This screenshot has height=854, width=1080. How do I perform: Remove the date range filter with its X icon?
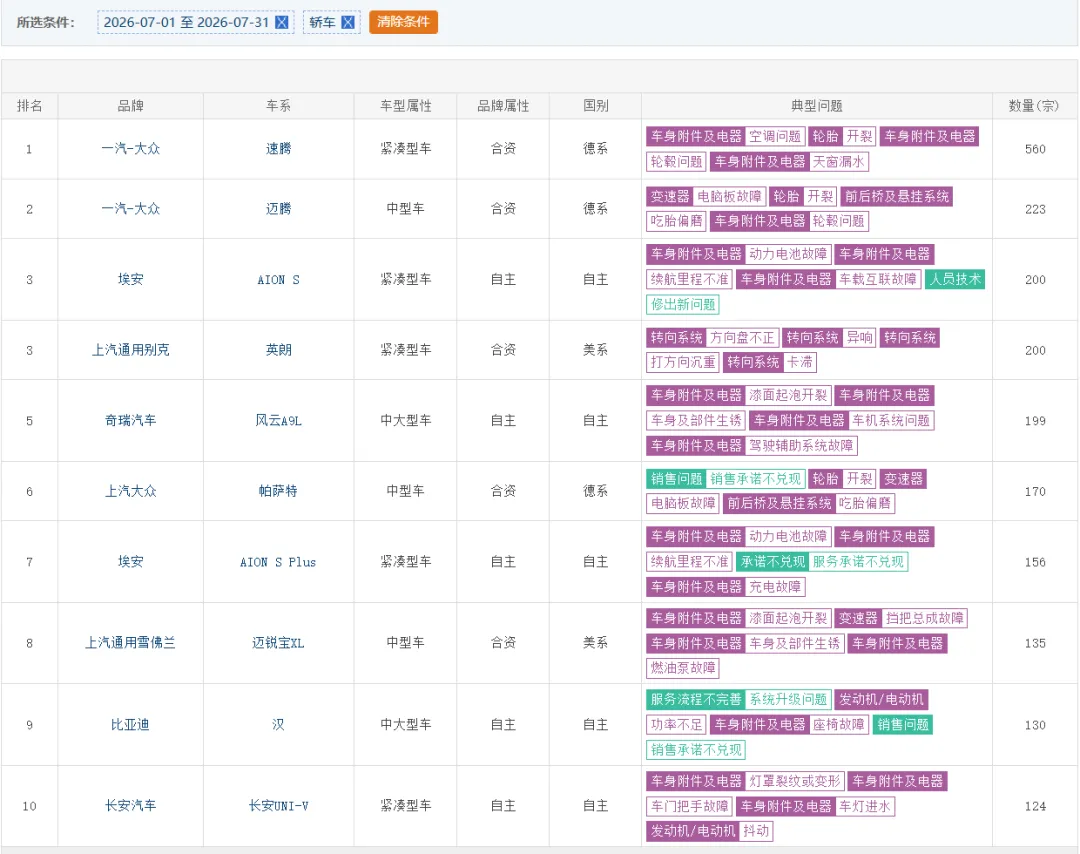[281, 22]
